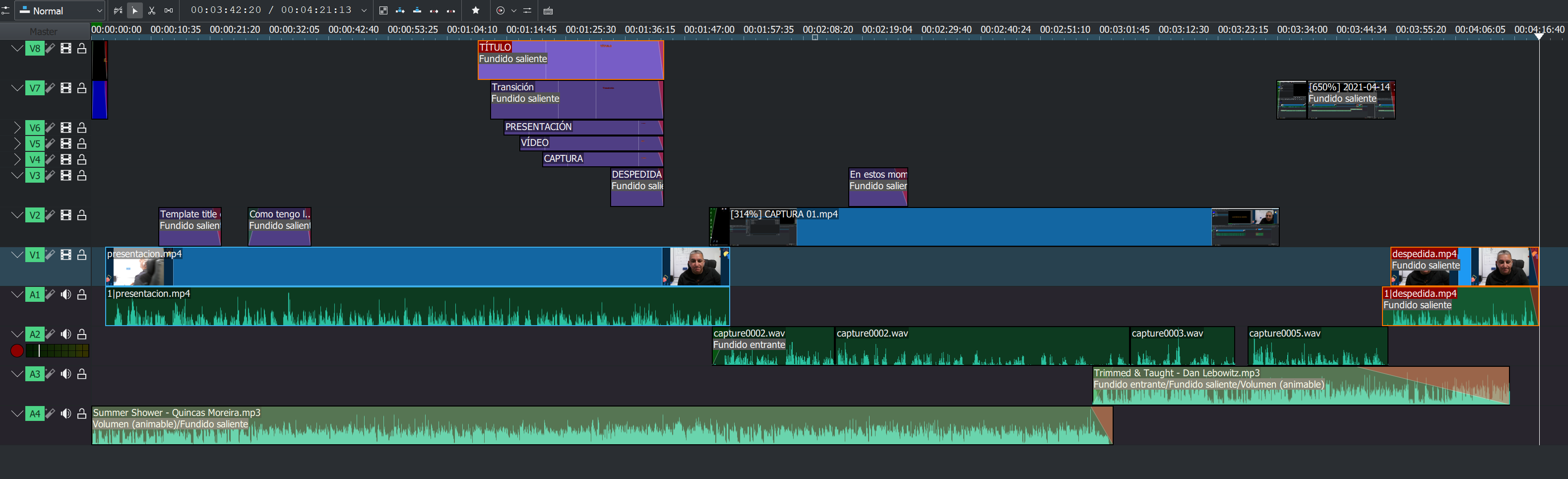Open keyboard subtitle tool icon

(x=548, y=10)
